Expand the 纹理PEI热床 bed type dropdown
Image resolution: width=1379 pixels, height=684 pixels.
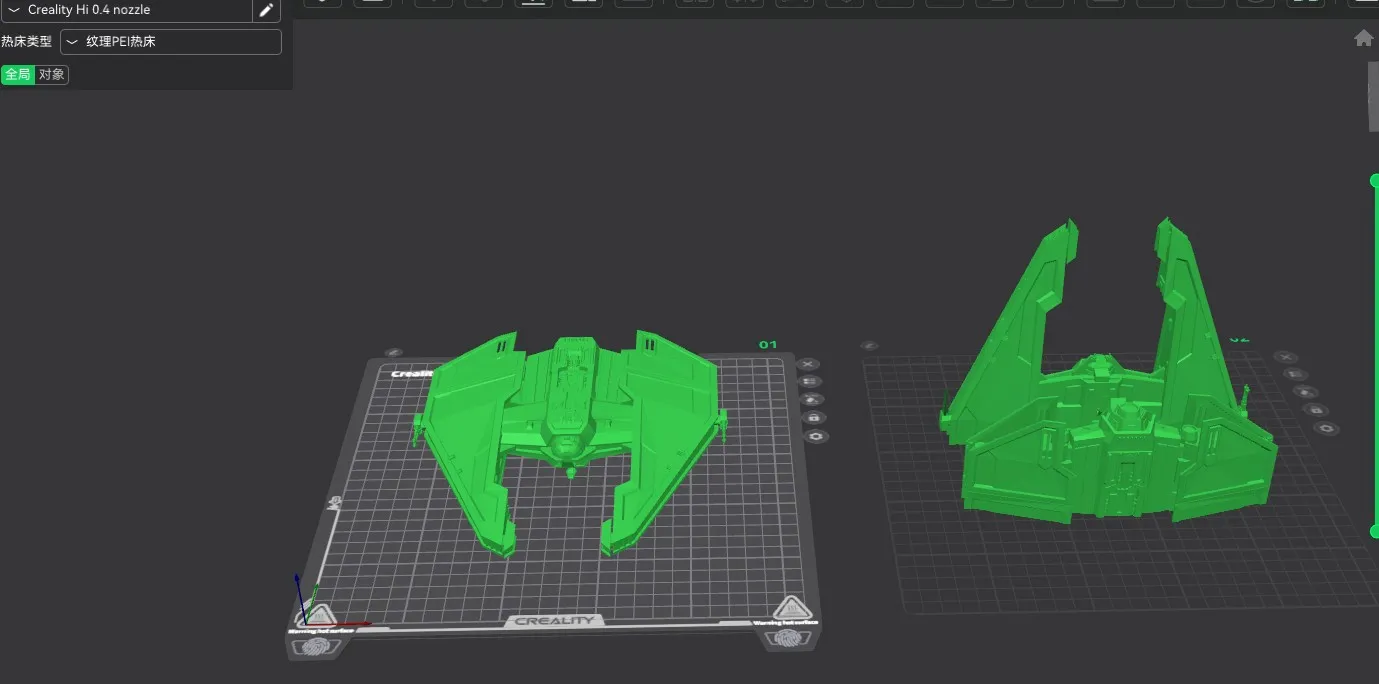[170, 42]
